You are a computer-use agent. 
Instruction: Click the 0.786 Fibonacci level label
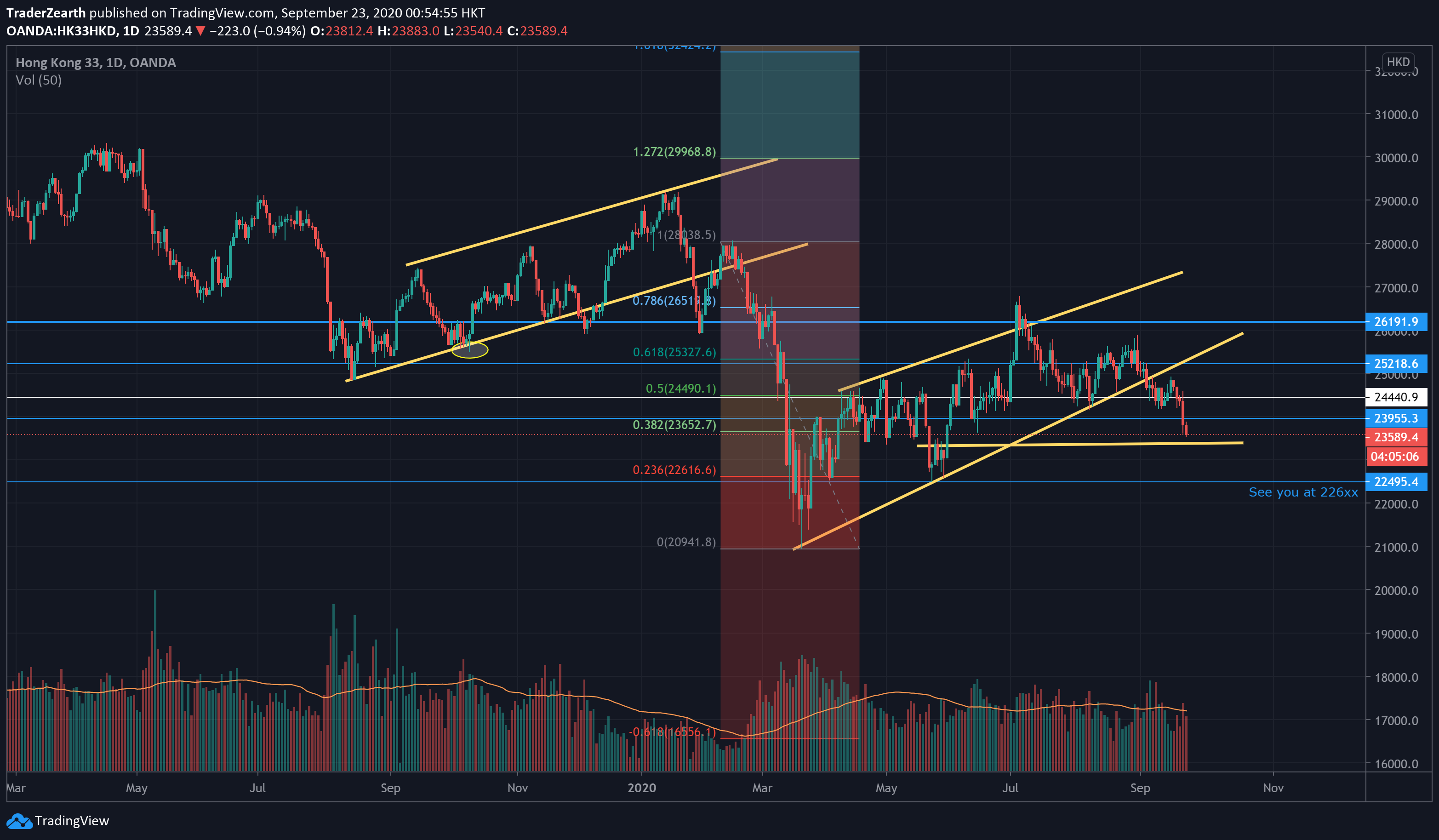(x=674, y=300)
